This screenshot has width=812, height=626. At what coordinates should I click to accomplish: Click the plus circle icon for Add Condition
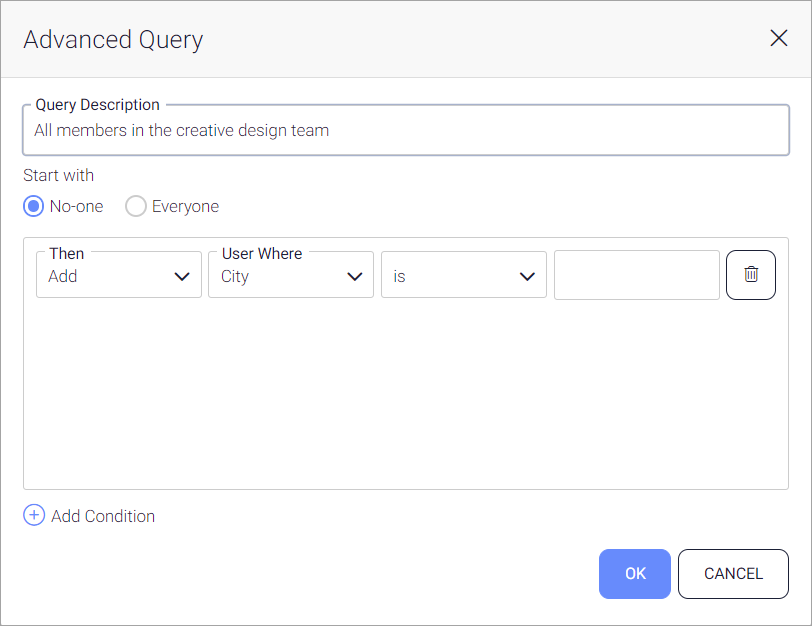34,516
